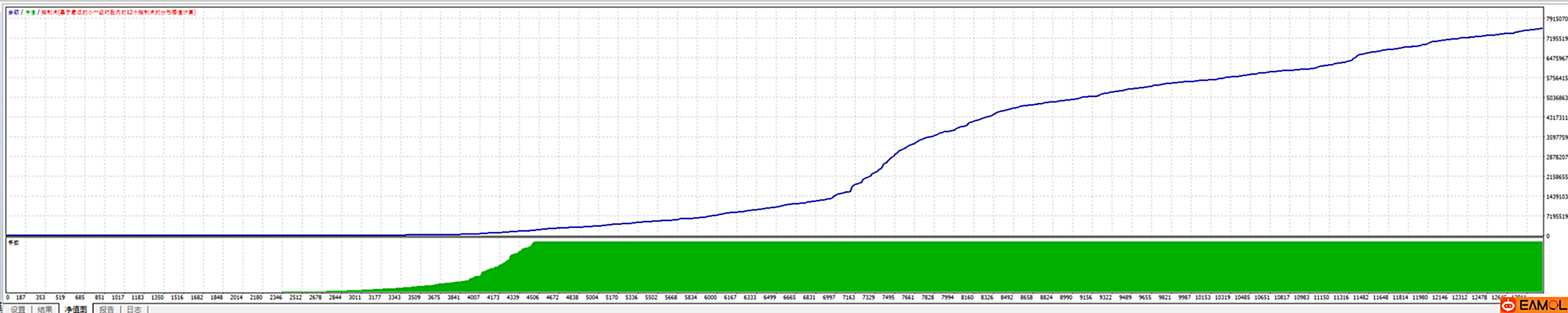Select the 净值图 (Graph) tab

click(76, 309)
